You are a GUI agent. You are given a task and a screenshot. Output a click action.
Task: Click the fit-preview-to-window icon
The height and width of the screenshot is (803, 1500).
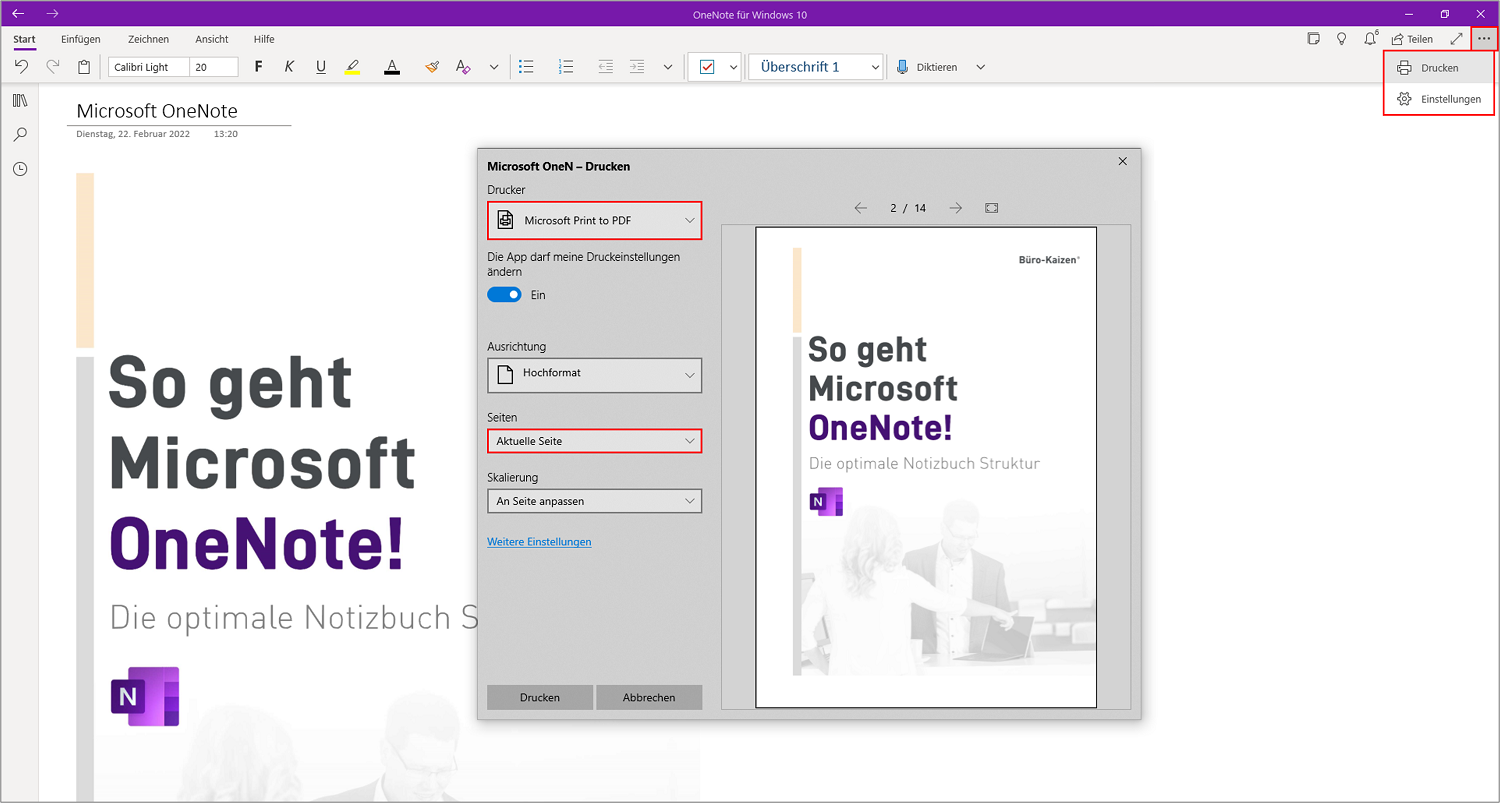coord(991,208)
